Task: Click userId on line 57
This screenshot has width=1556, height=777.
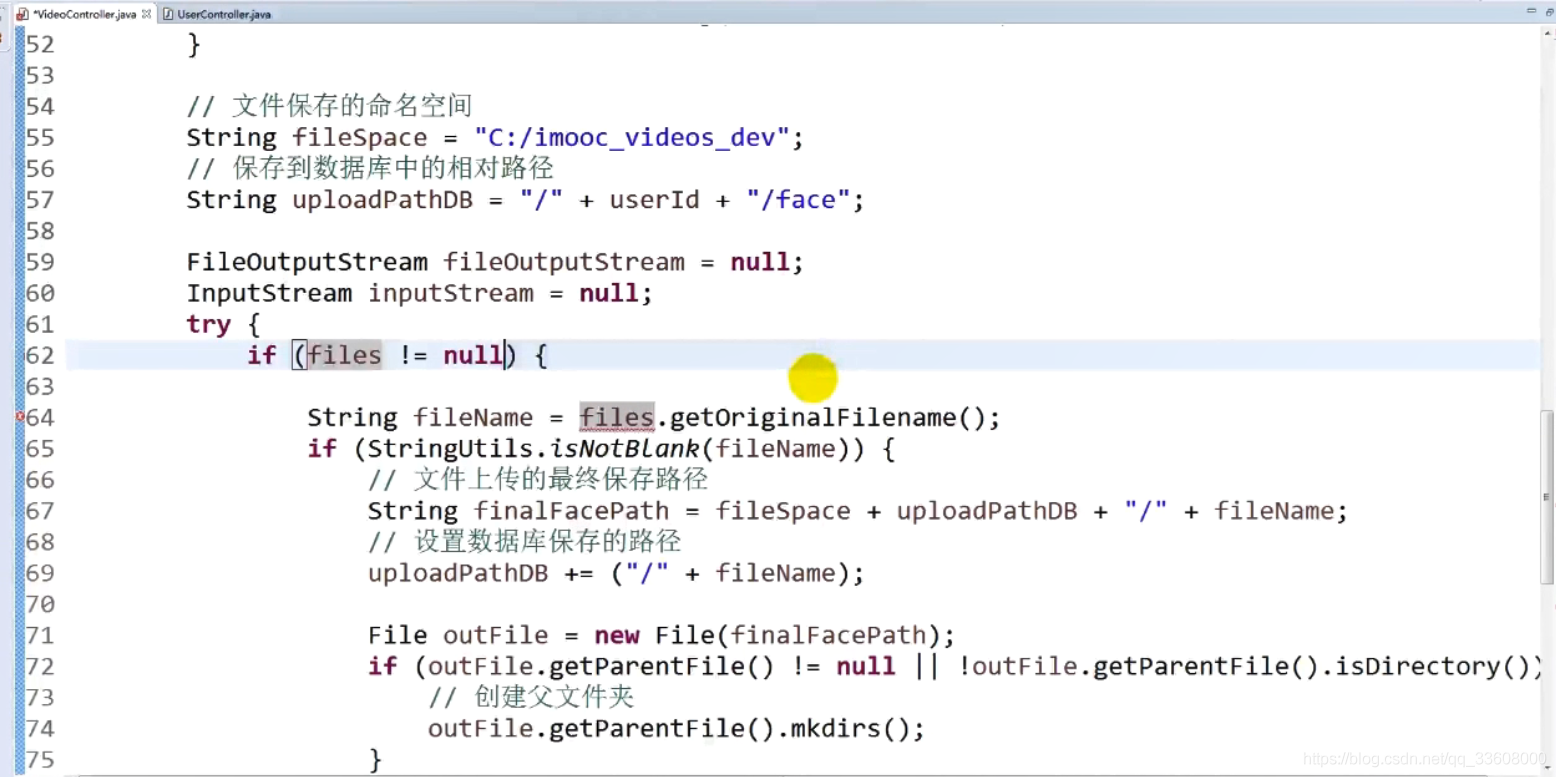Action: click(654, 200)
